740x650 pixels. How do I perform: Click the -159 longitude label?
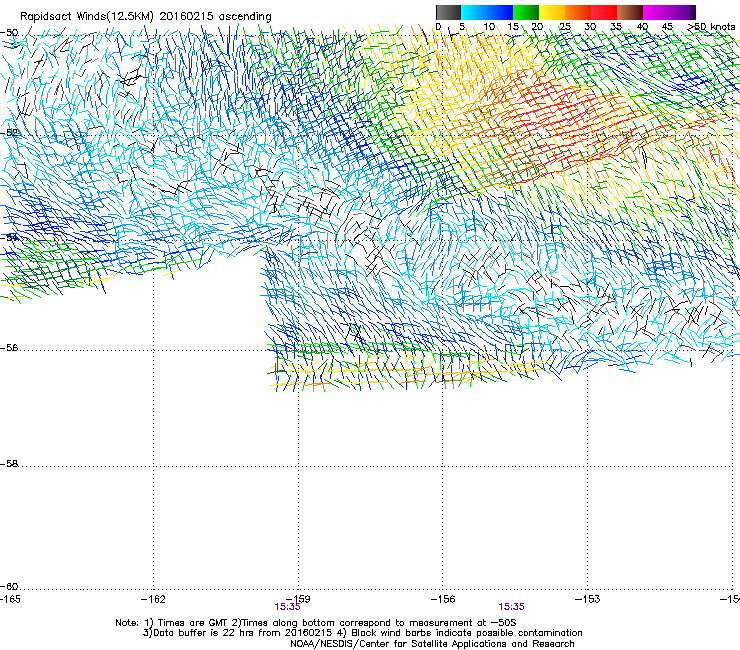[x=298, y=599]
